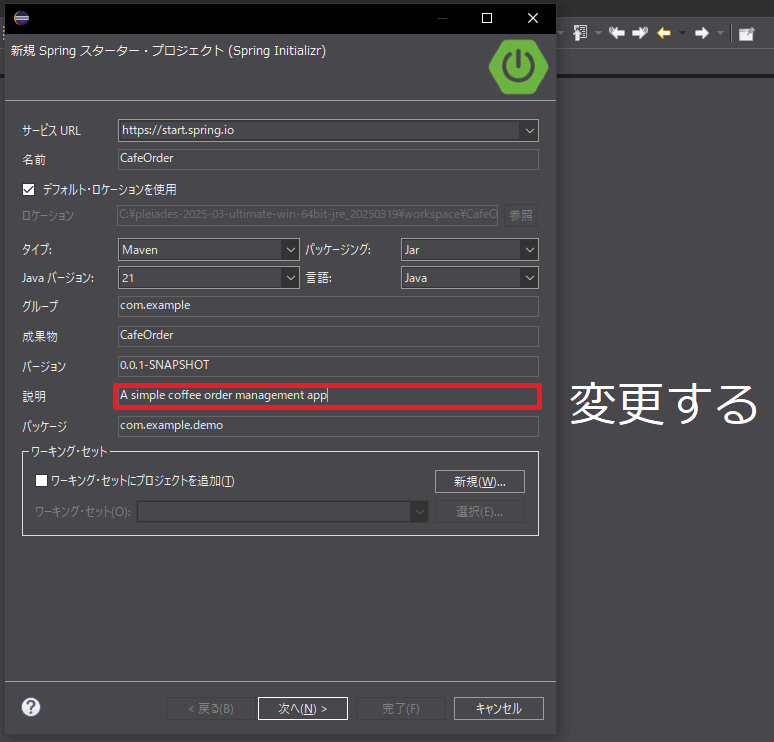Click the https://start.spring.io URL text

pyautogui.click(x=178, y=130)
